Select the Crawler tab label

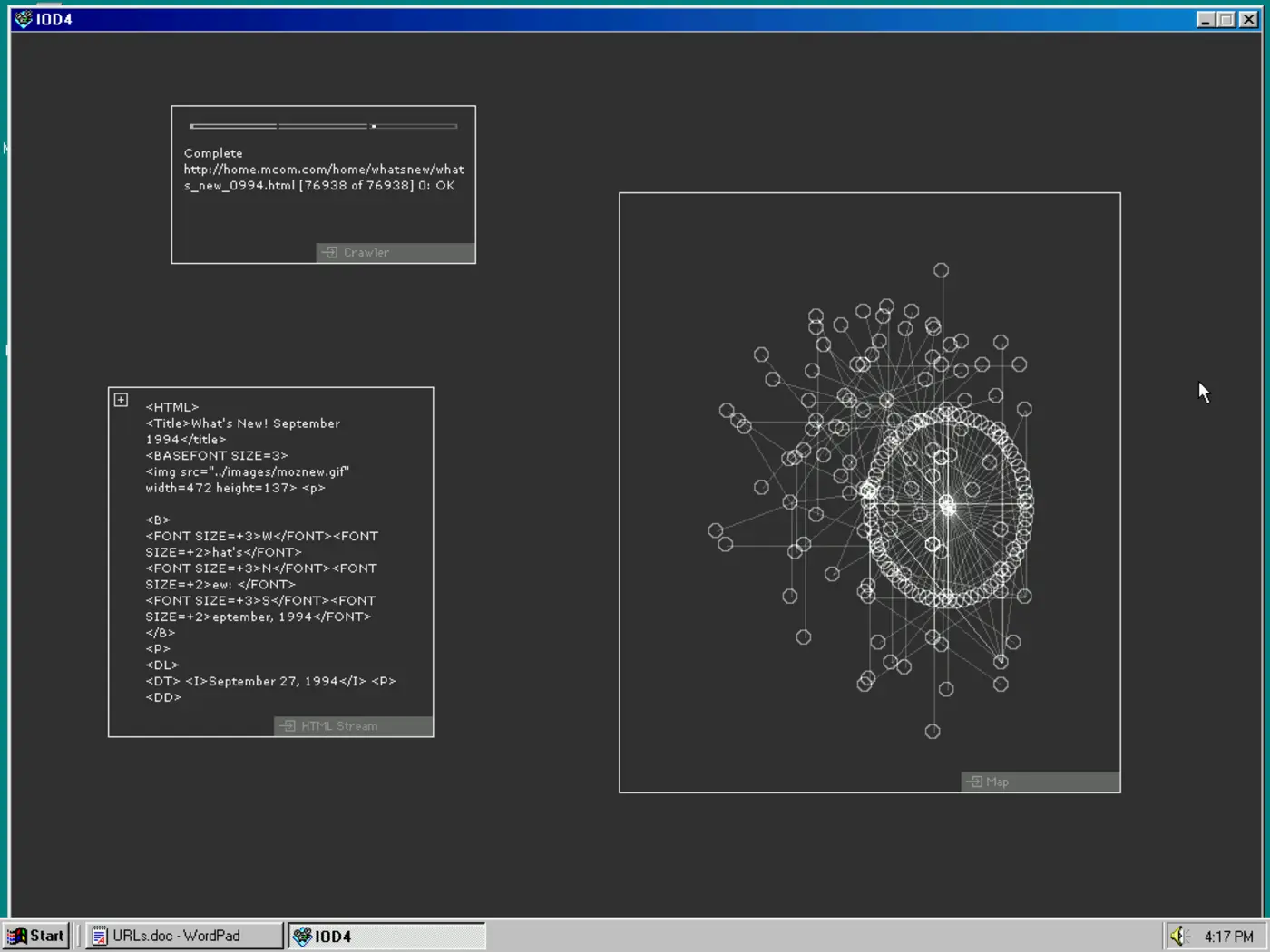(366, 252)
